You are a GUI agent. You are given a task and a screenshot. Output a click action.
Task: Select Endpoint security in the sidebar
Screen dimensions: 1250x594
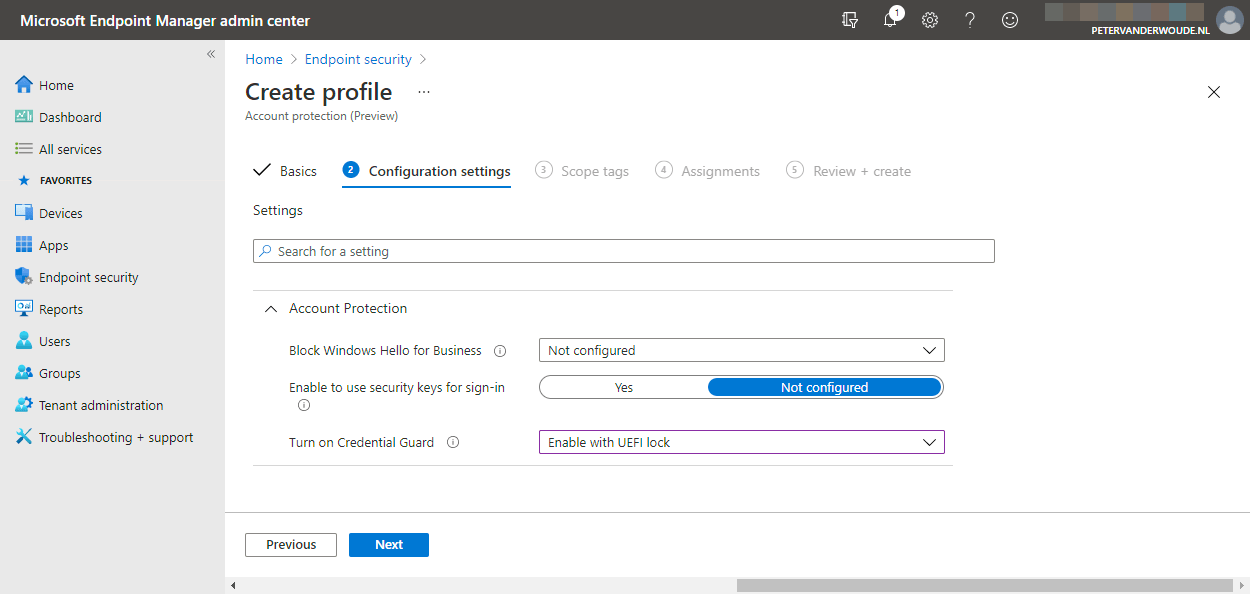(x=88, y=276)
